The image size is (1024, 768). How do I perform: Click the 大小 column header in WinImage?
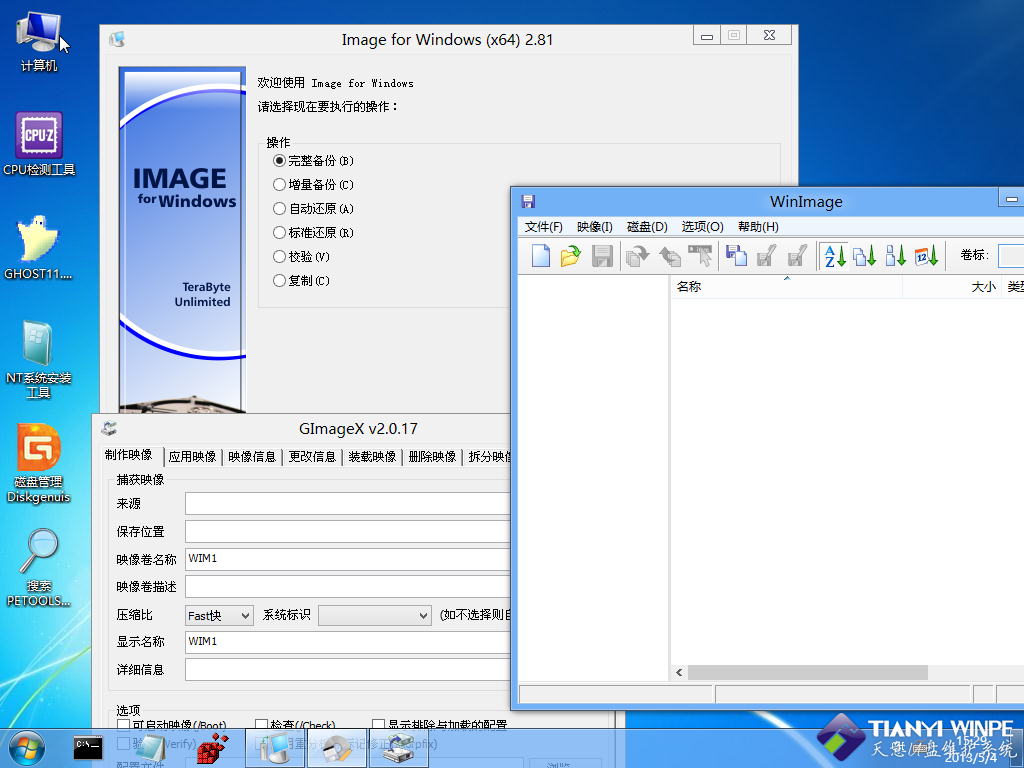point(951,287)
